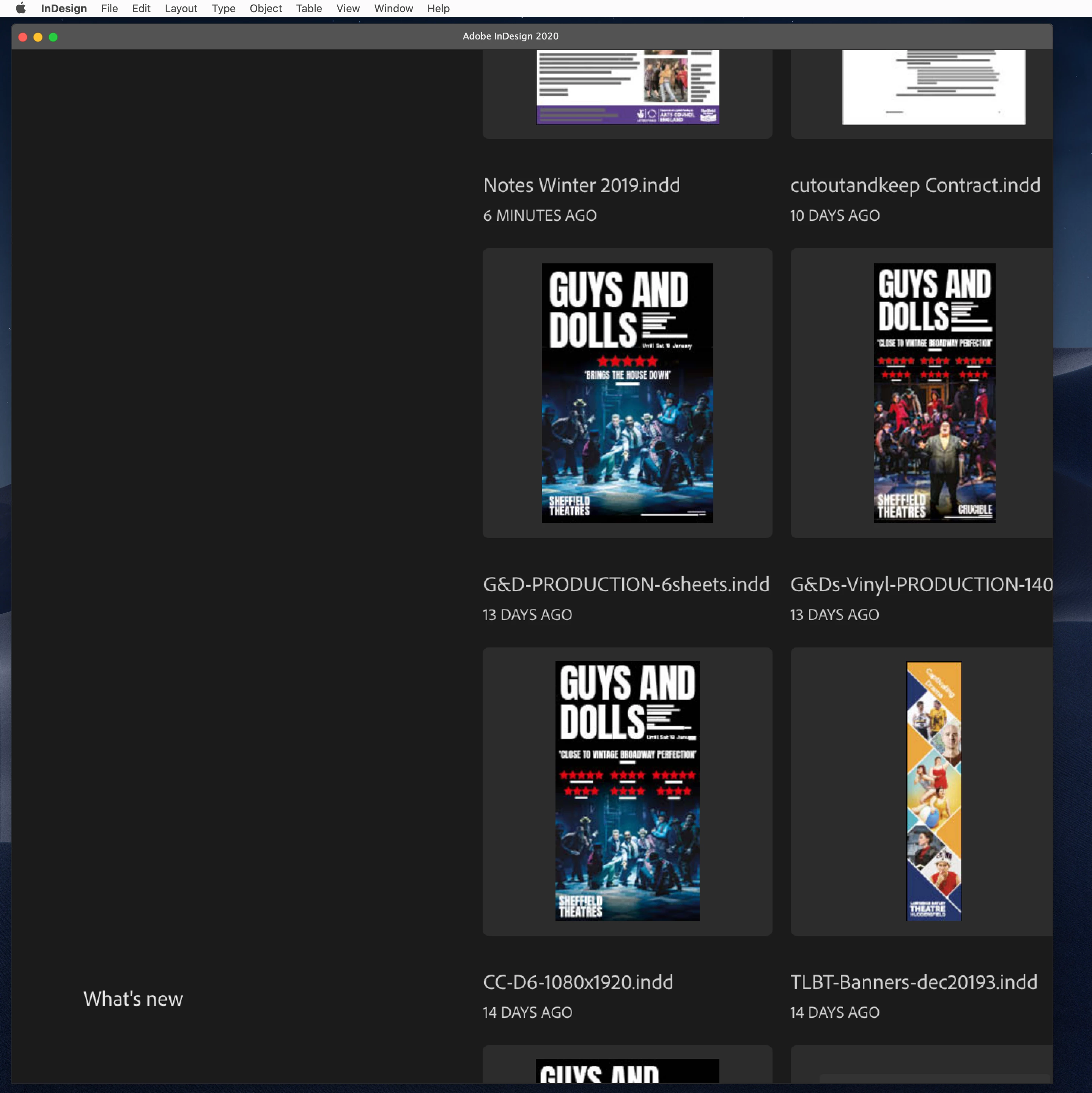
Task: Click the What's new link
Action: (134, 999)
